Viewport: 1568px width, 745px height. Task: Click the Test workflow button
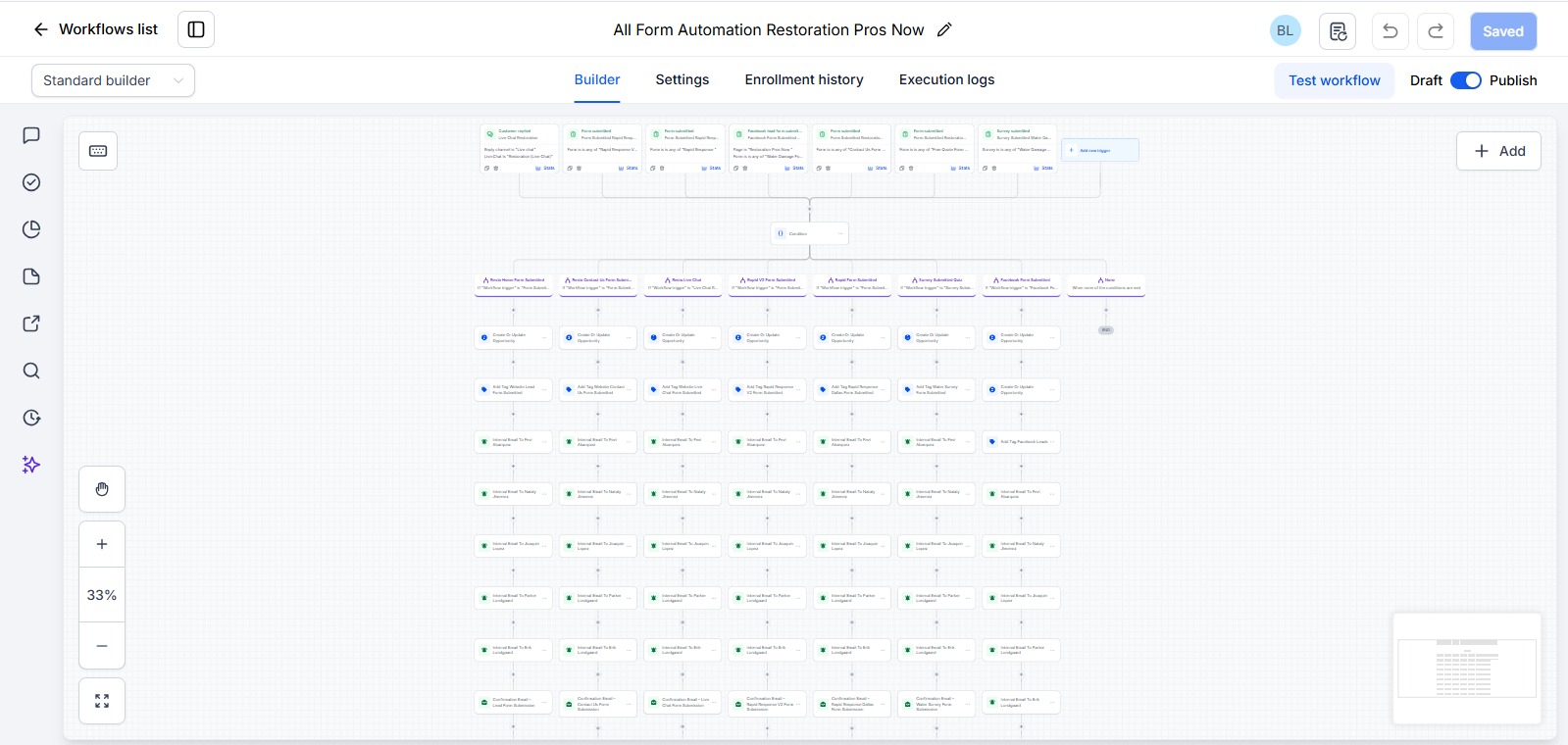pos(1334,80)
